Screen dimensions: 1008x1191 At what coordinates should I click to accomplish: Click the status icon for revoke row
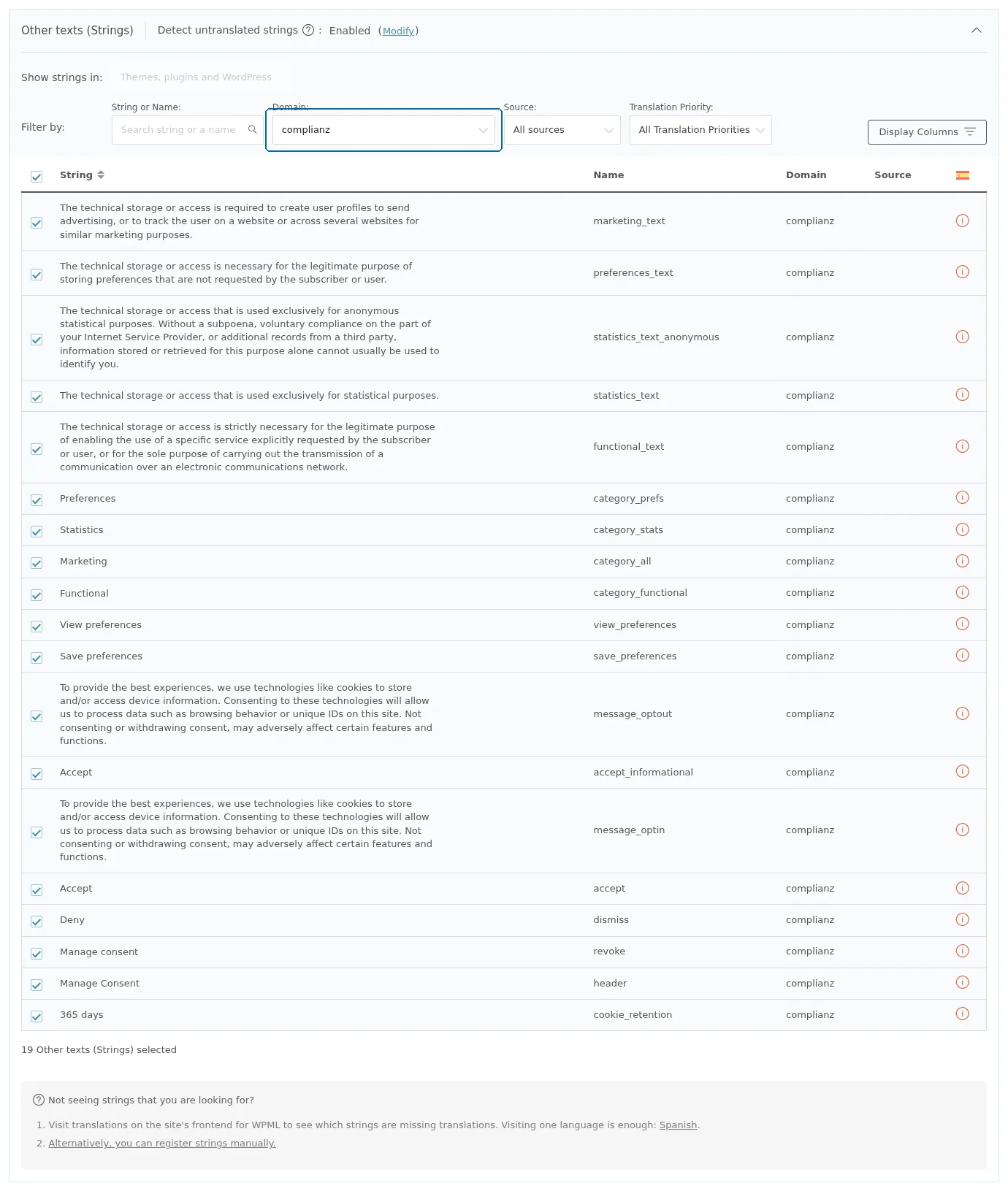(x=963, y=951)
